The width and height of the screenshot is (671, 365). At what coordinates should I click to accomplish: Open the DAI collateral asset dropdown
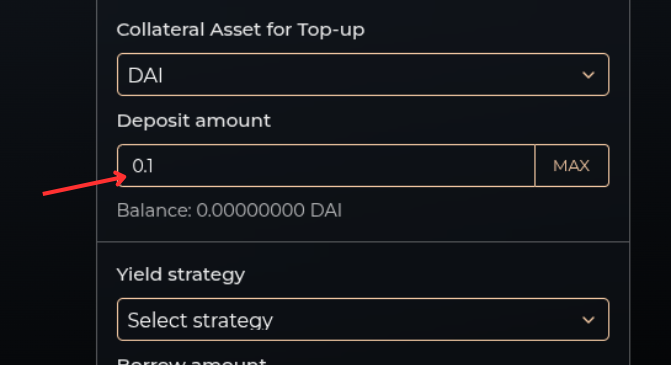coord(363,74)
